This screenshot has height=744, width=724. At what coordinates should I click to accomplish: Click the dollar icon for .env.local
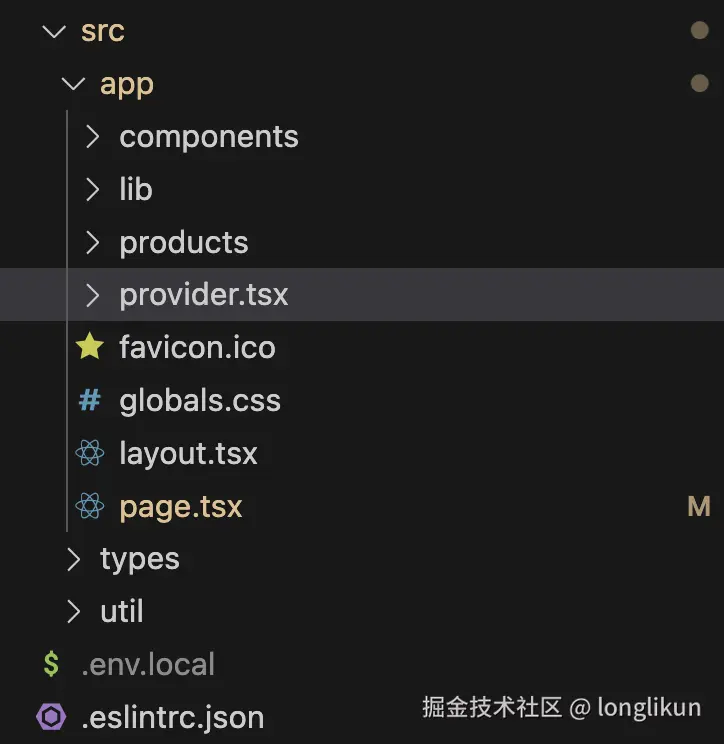tap(51, 664)
